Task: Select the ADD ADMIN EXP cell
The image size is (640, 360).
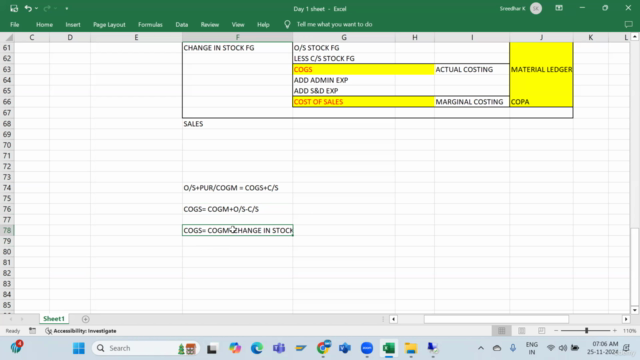Action: (344, 80)
